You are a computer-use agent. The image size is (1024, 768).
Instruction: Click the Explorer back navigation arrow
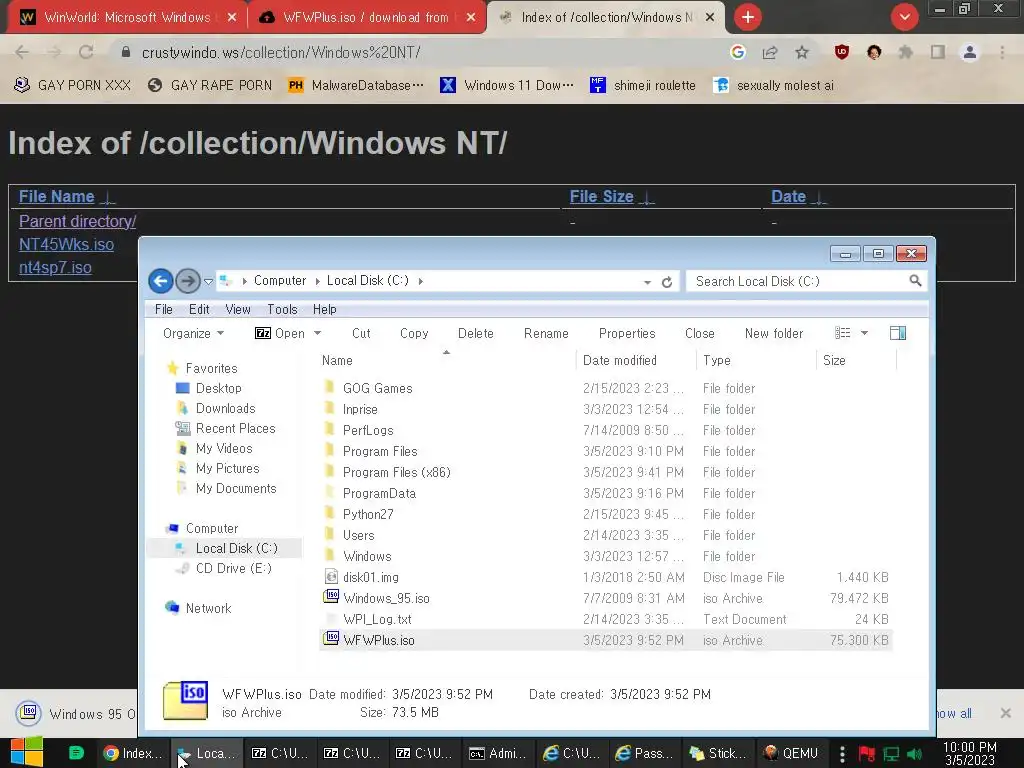[x=161, y=281]
